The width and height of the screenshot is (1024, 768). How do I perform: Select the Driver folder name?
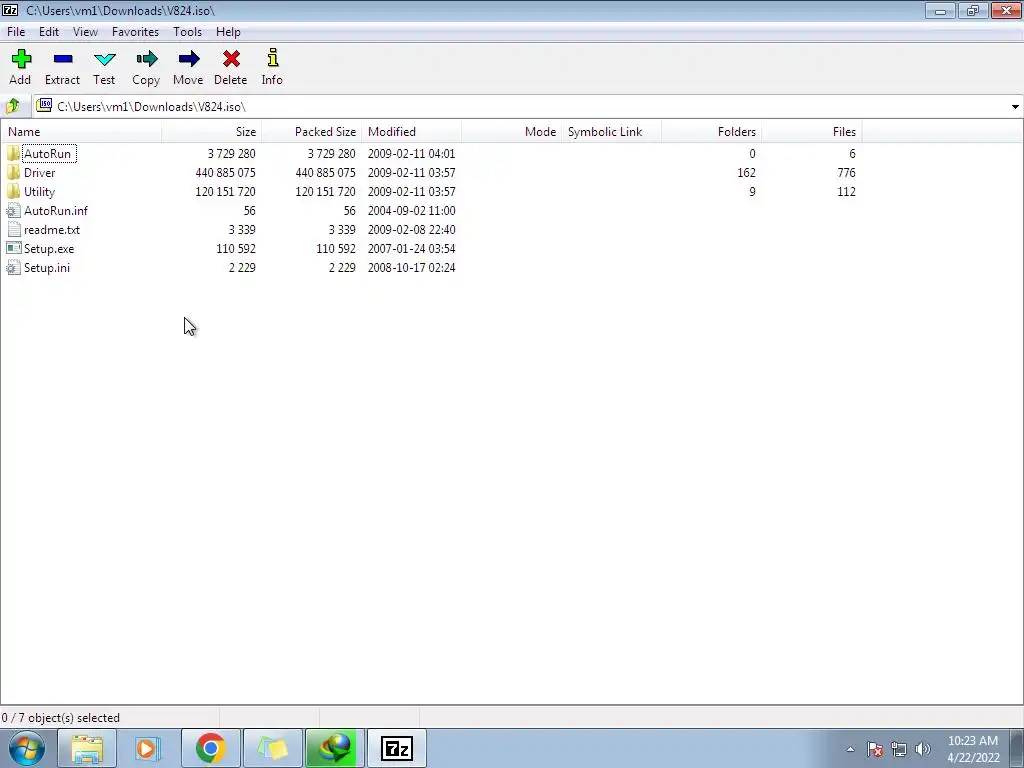pyautogui.click(x=39, y=172)
